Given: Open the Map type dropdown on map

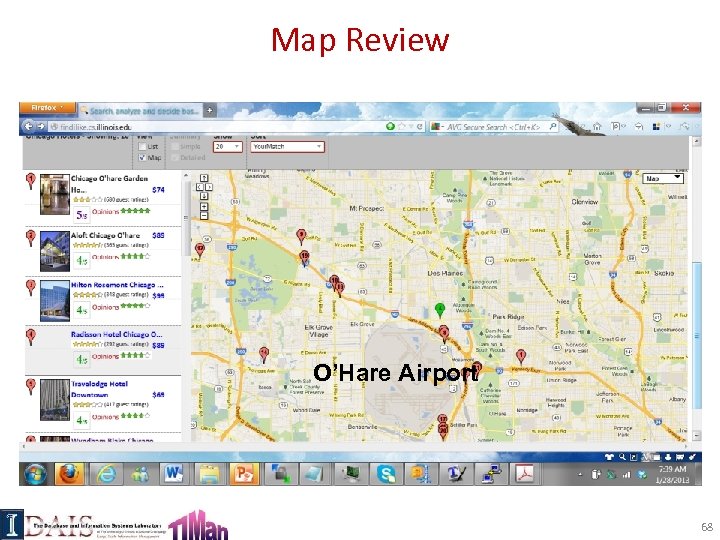Looking at the screenshot, I should tap(663, 179).
